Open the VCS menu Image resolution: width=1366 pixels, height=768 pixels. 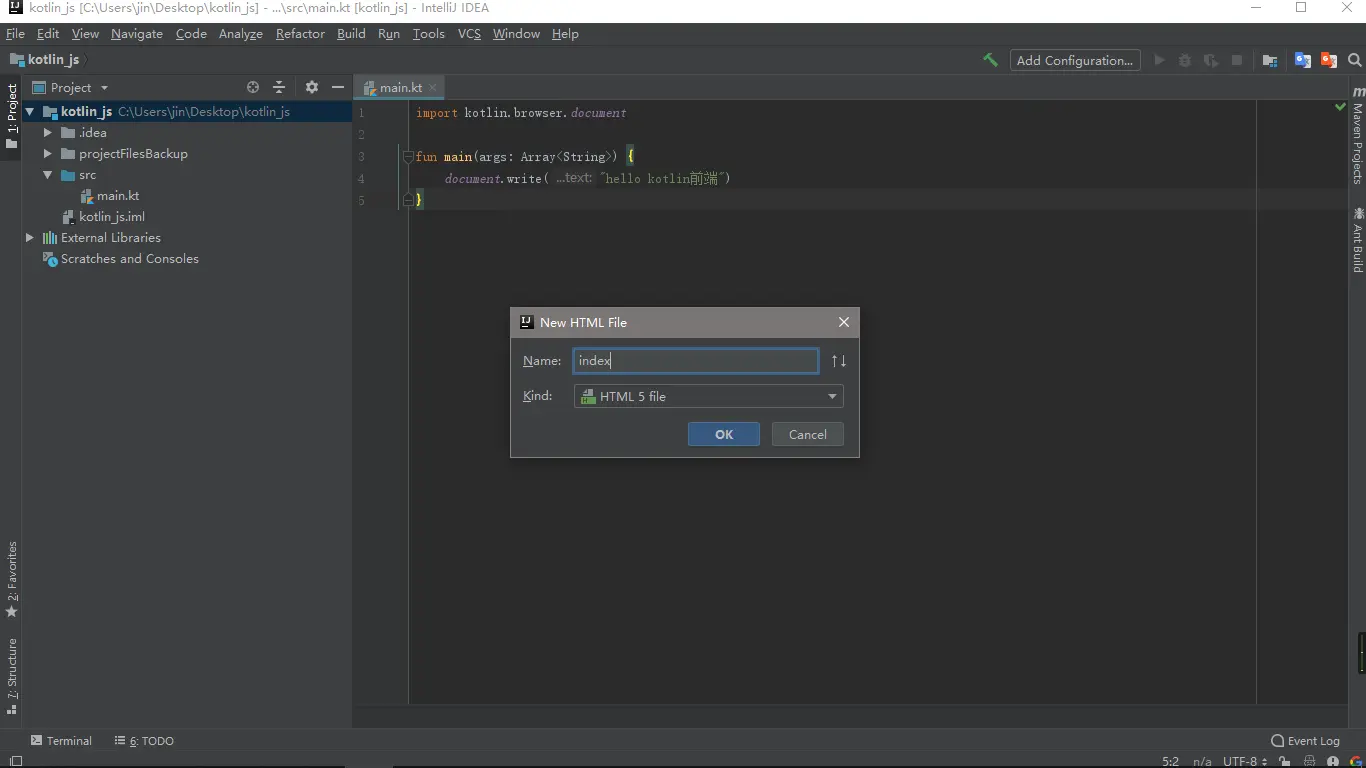[469, 33]
